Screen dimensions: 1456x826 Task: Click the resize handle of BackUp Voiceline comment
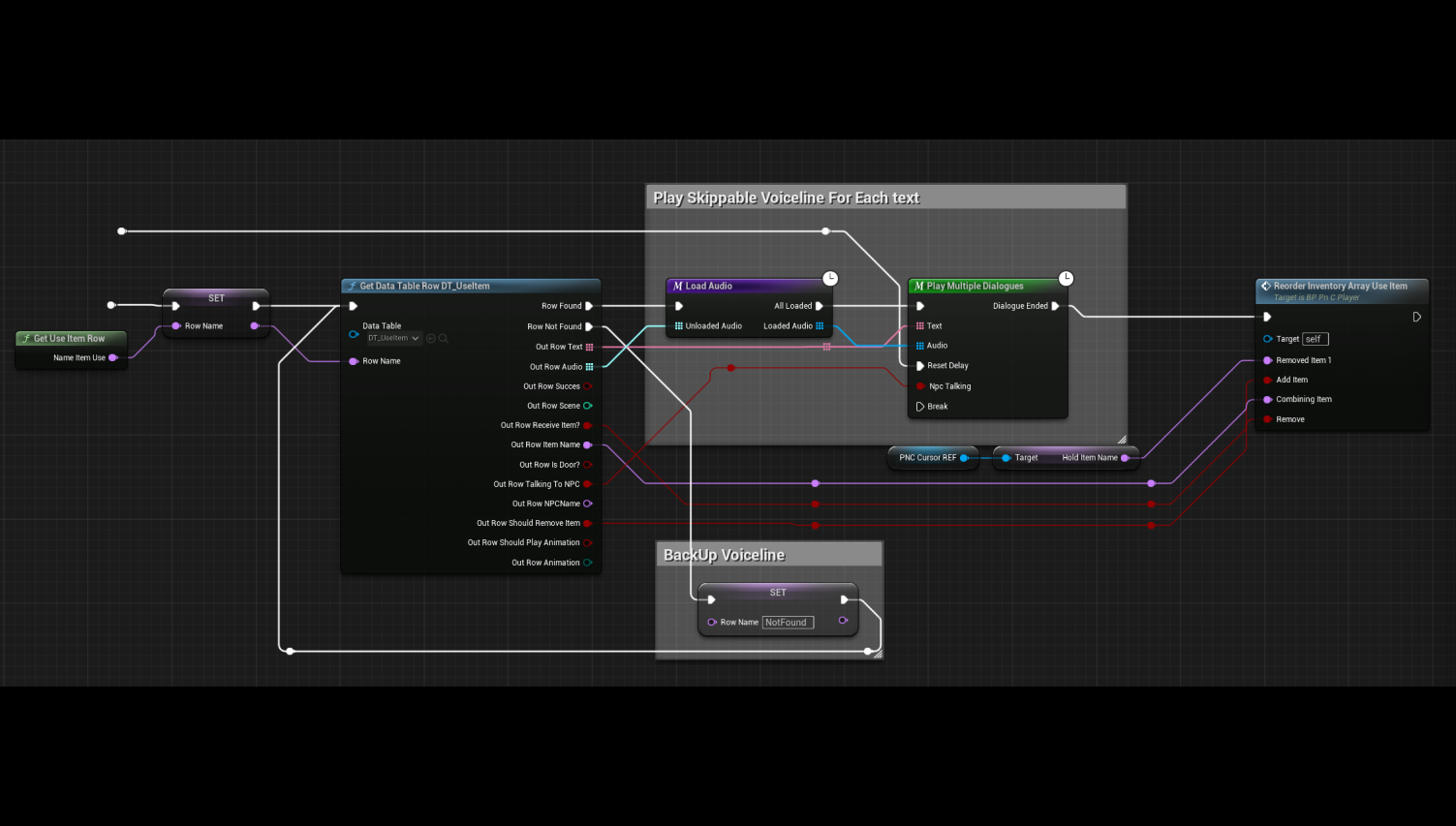click(878, 655)
